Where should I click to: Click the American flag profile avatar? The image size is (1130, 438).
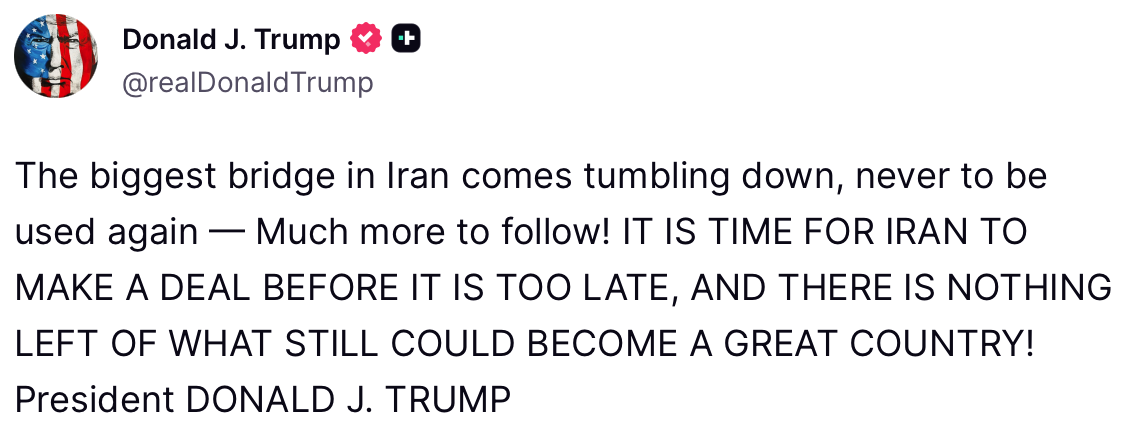[55, 57]
